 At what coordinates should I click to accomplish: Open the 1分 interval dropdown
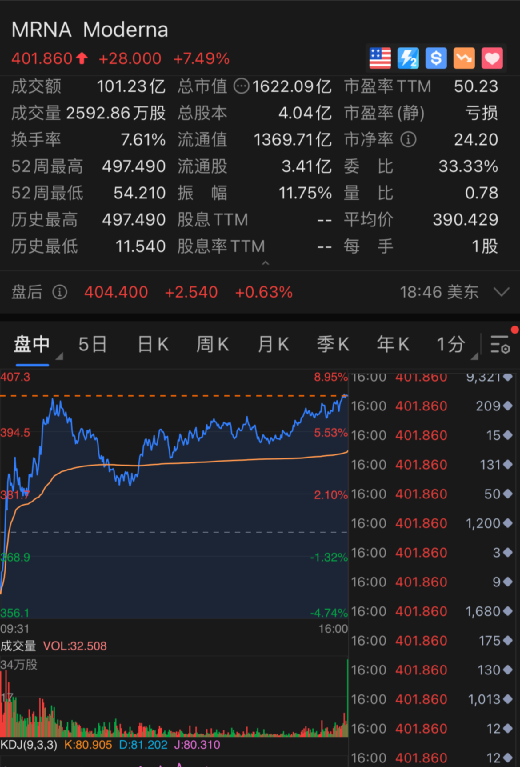pyautogui.click(x=455, y=345)
